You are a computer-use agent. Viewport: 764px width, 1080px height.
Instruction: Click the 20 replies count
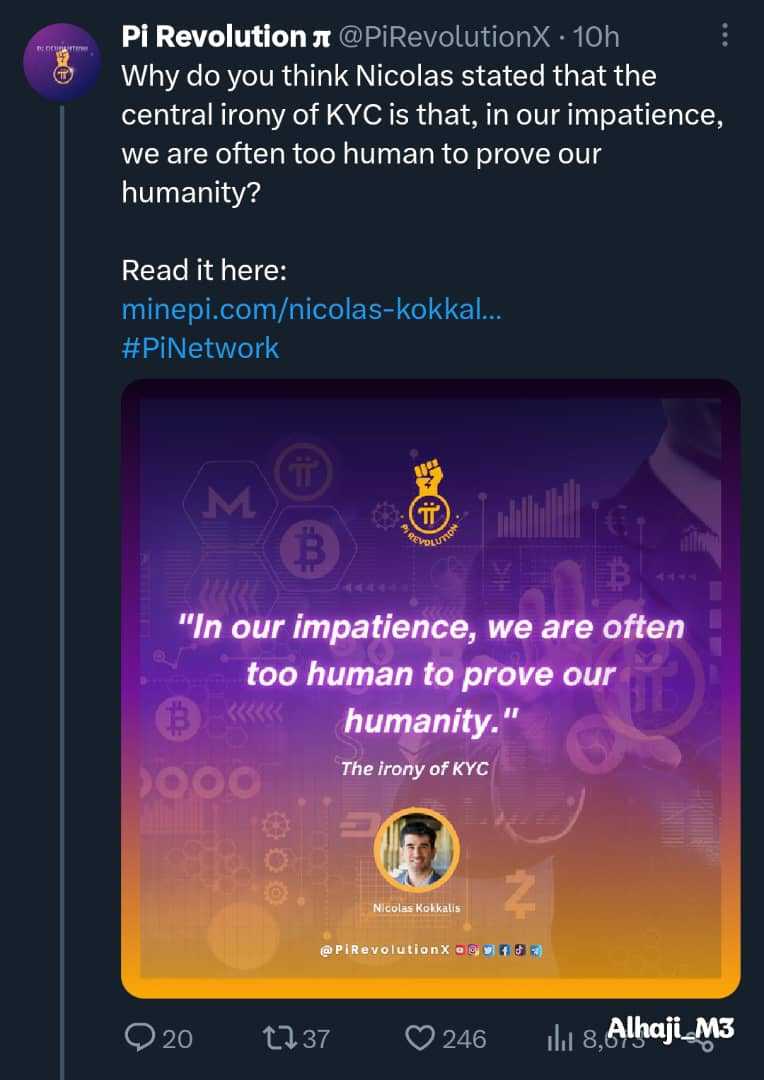[x=177, y=1039]
